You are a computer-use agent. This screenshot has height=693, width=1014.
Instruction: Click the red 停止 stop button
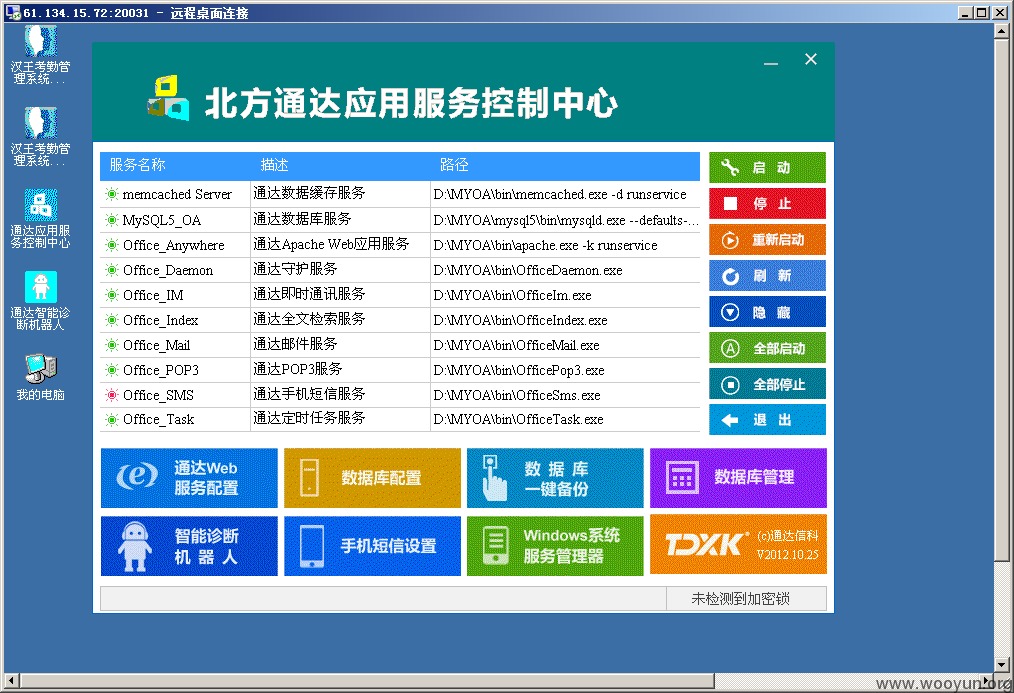pos(767,204)
